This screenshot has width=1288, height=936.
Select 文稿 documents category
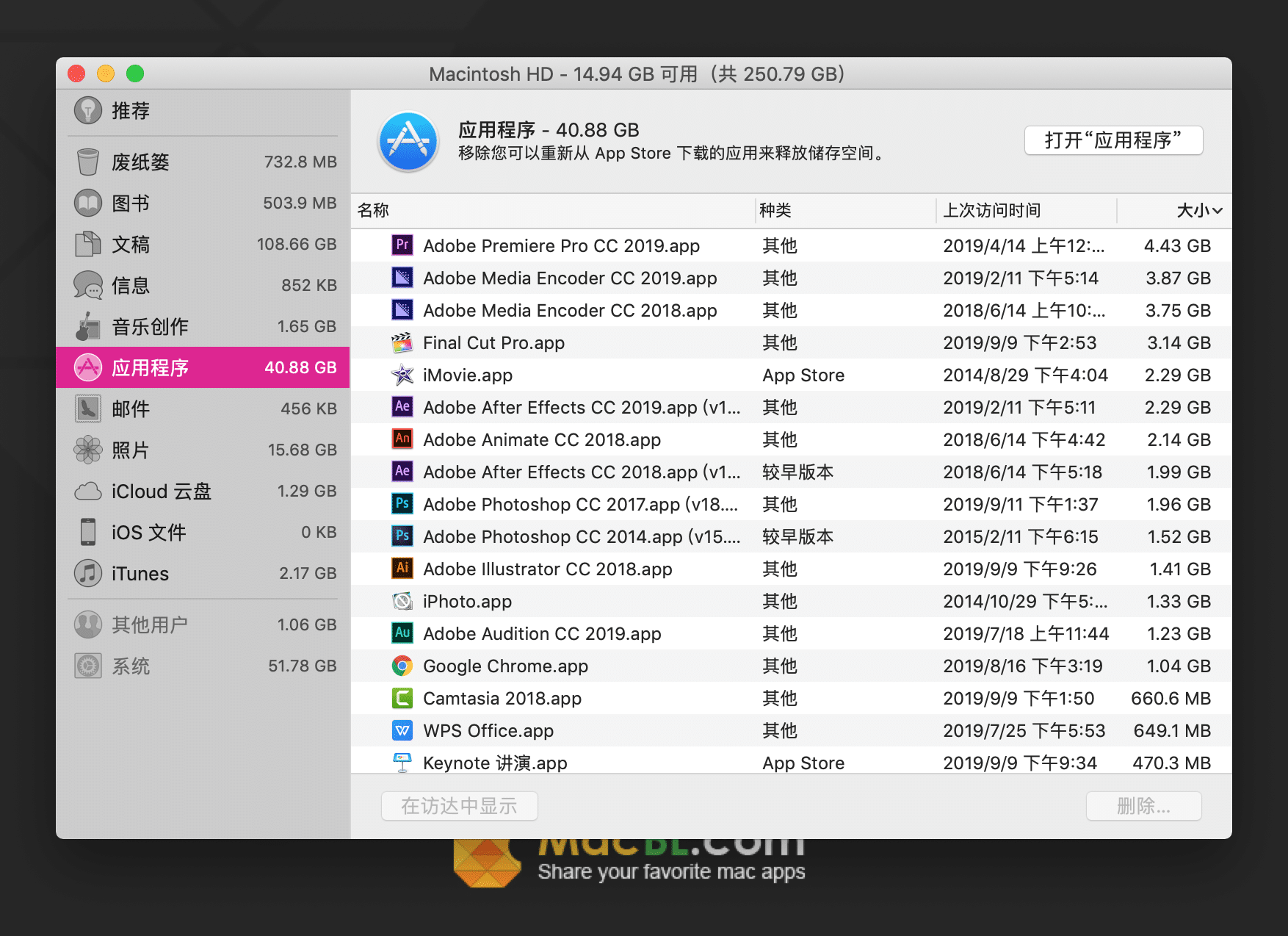coord(203,244)
